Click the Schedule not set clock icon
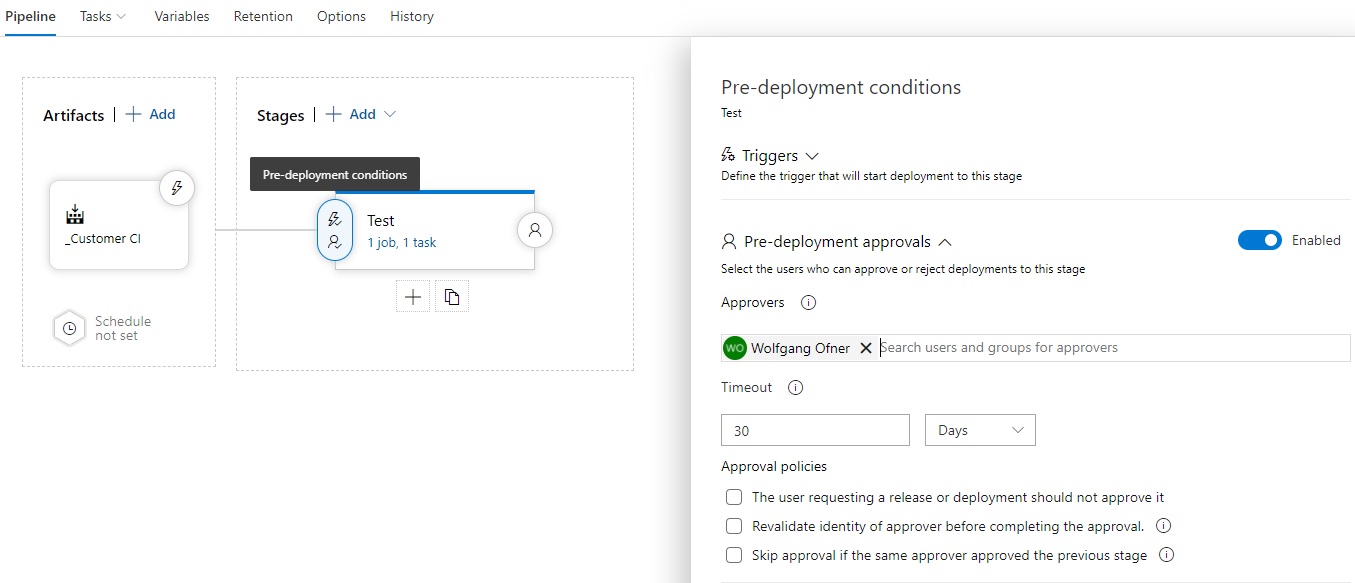Viewport: 1355px width, 583px height. pos(69,328)
